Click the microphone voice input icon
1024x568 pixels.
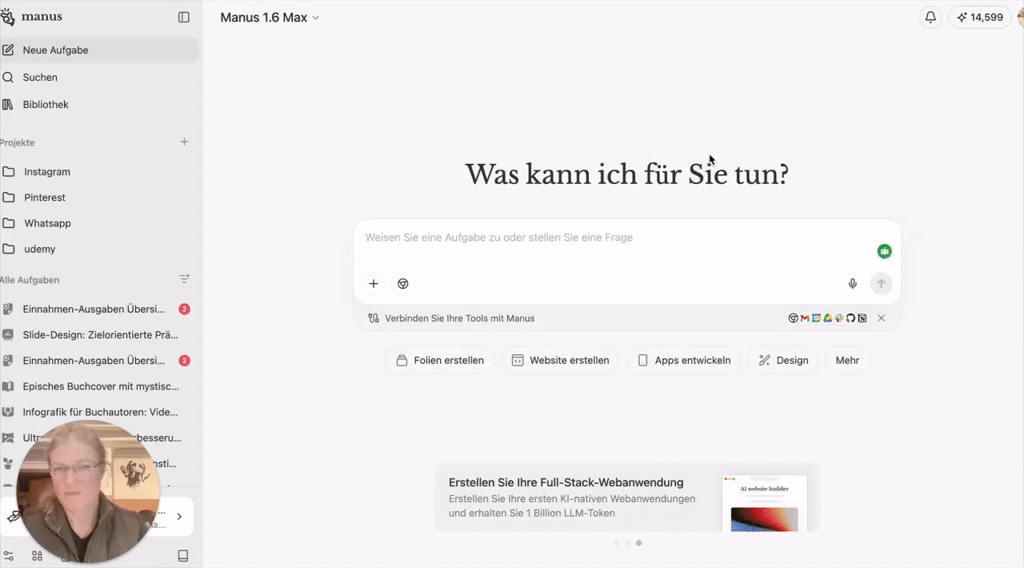click(x=852, y=283)
